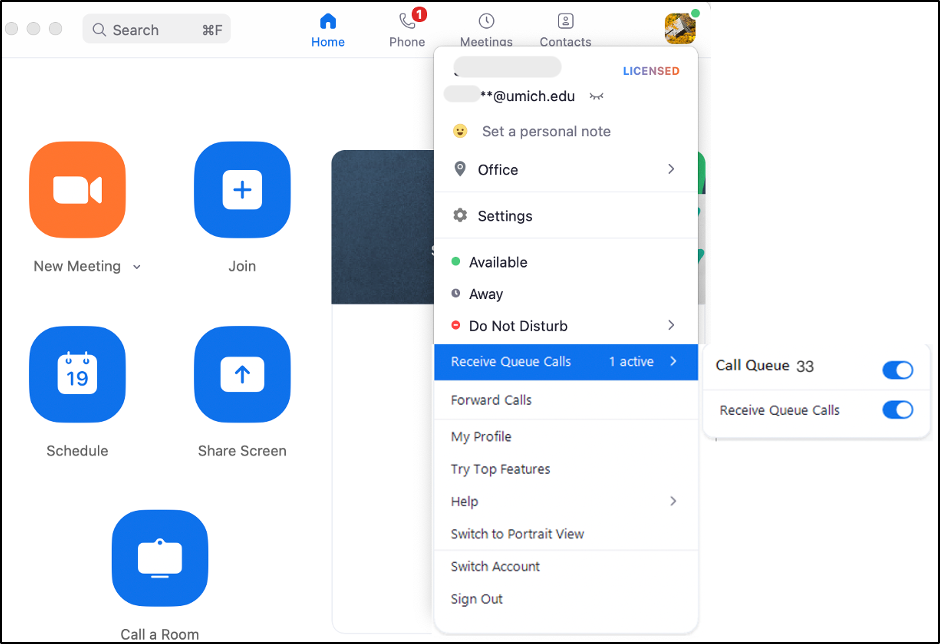Click the profile avatar picture
This screenshot has width=940, height=644.
680,28
